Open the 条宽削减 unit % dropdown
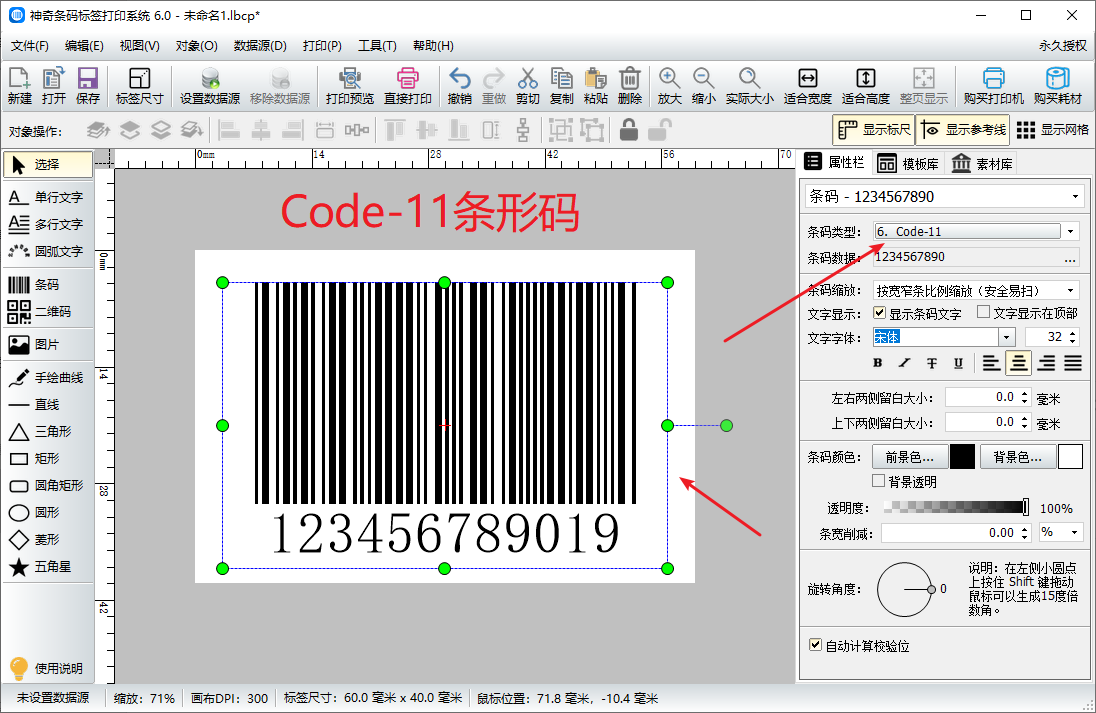 (1076, 533)
